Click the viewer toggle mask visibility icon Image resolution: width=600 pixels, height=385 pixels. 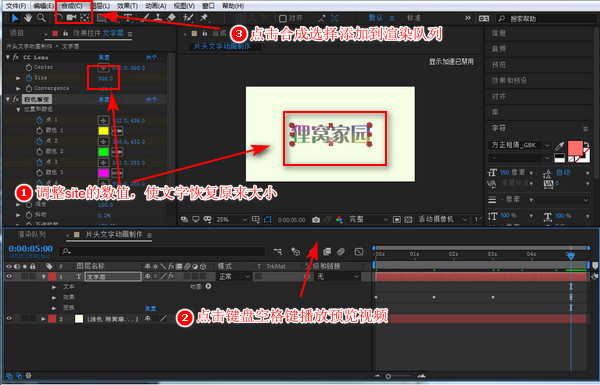pyautogui.click(x=267, y=220)
